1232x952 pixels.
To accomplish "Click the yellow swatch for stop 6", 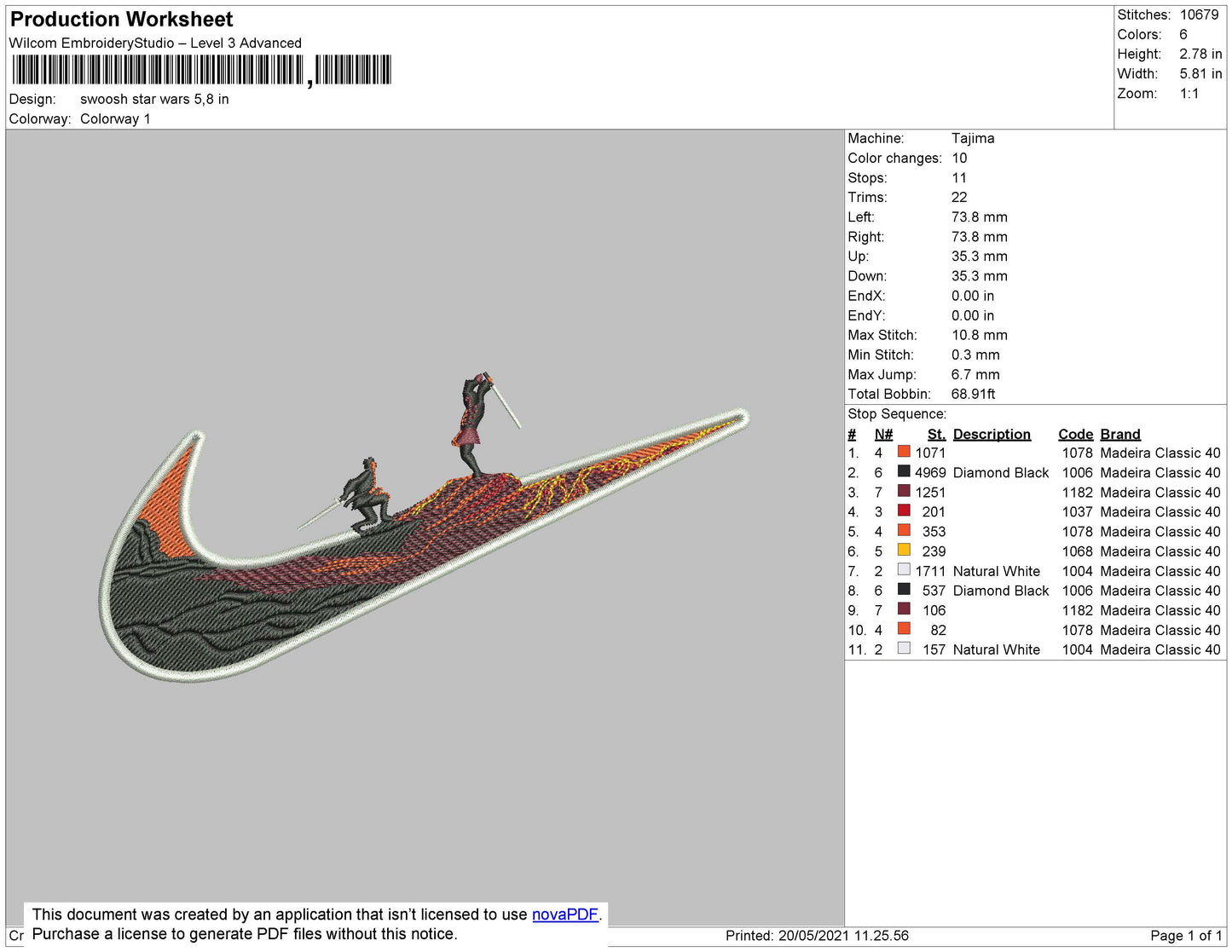I will click(904, 551).
